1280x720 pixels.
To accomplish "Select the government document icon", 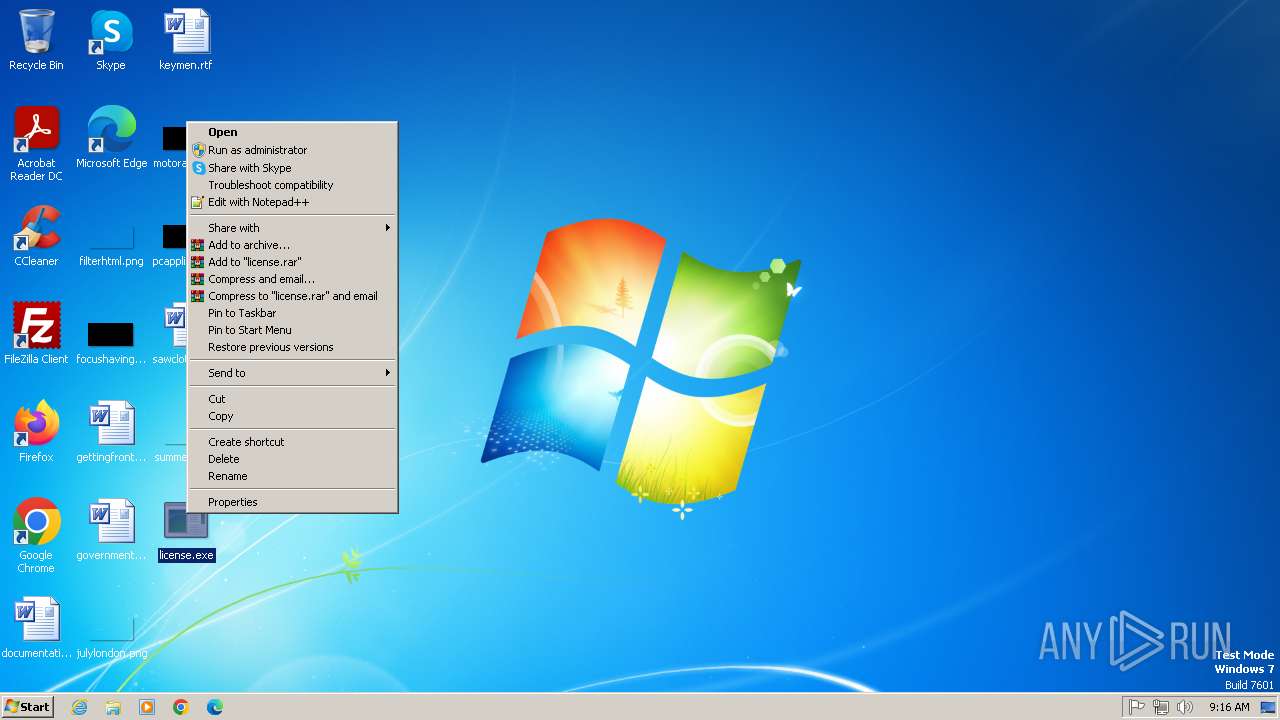I will point(111,530).
